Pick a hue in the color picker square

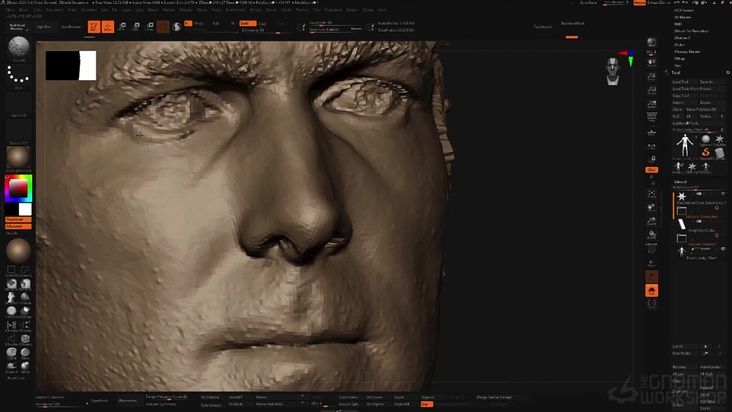[x=18, y=189]
